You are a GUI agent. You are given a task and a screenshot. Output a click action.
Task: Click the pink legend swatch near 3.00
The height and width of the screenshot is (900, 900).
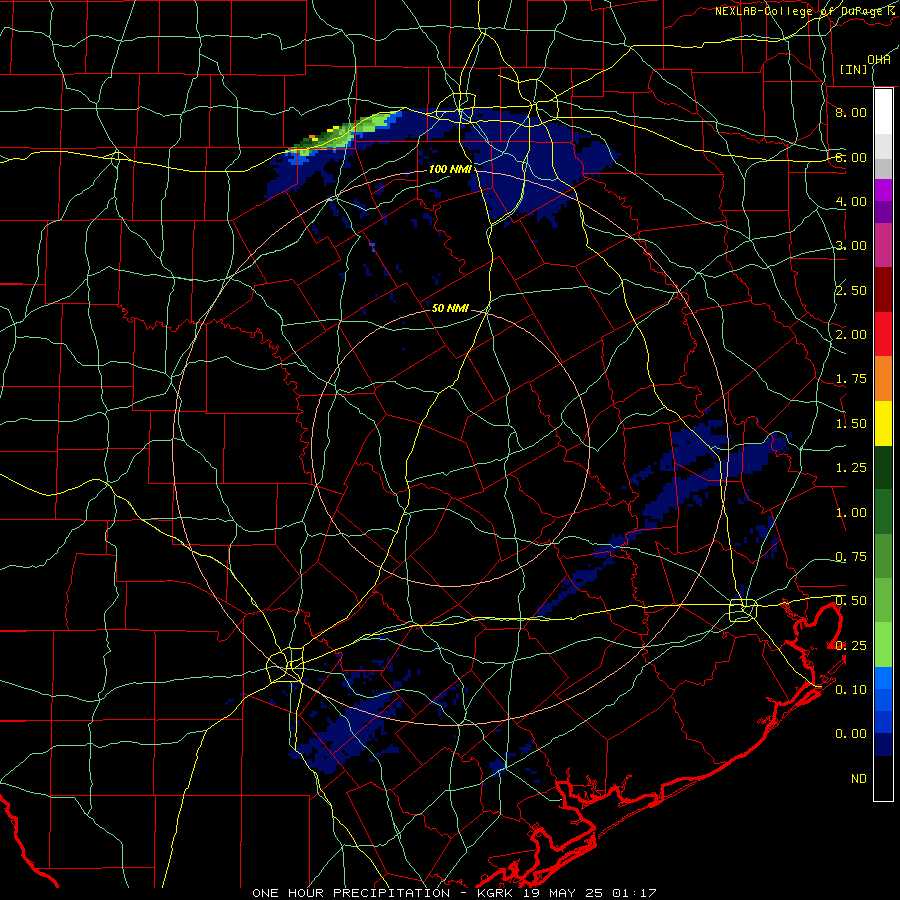tap(883, 245)
